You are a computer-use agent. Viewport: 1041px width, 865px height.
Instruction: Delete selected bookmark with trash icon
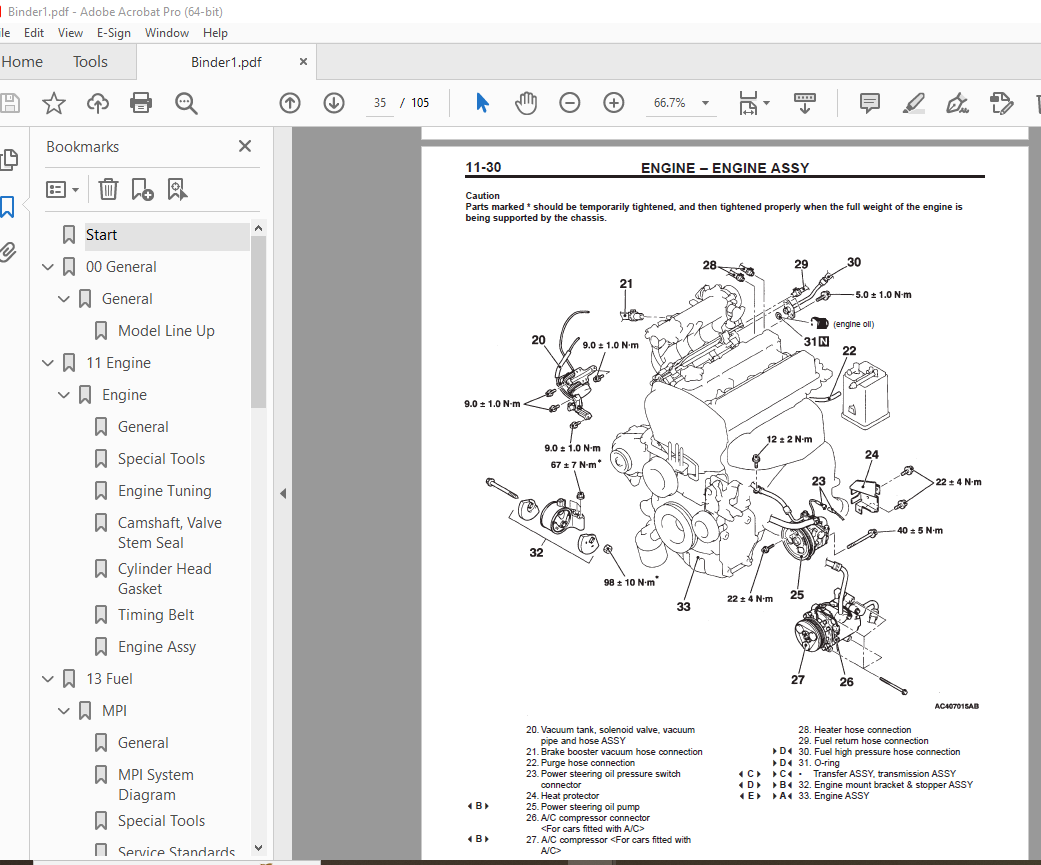[x=108, y=189]
